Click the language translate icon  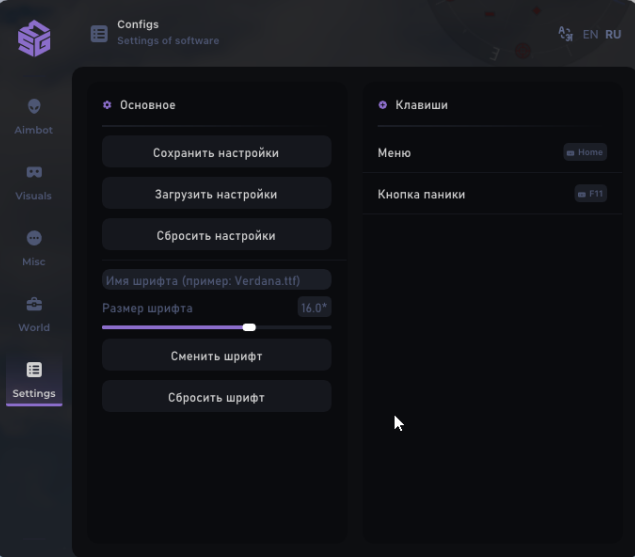tap(565, 34)
